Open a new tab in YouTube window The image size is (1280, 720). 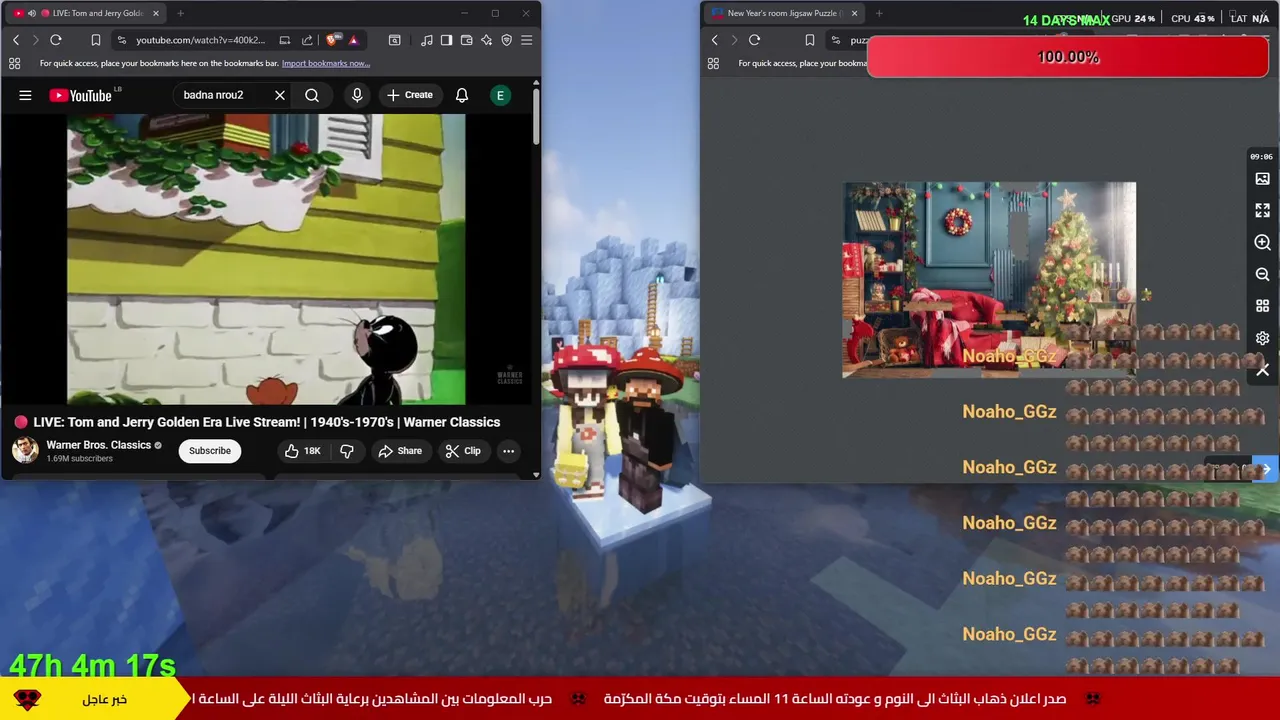click(x=180, y=13)
